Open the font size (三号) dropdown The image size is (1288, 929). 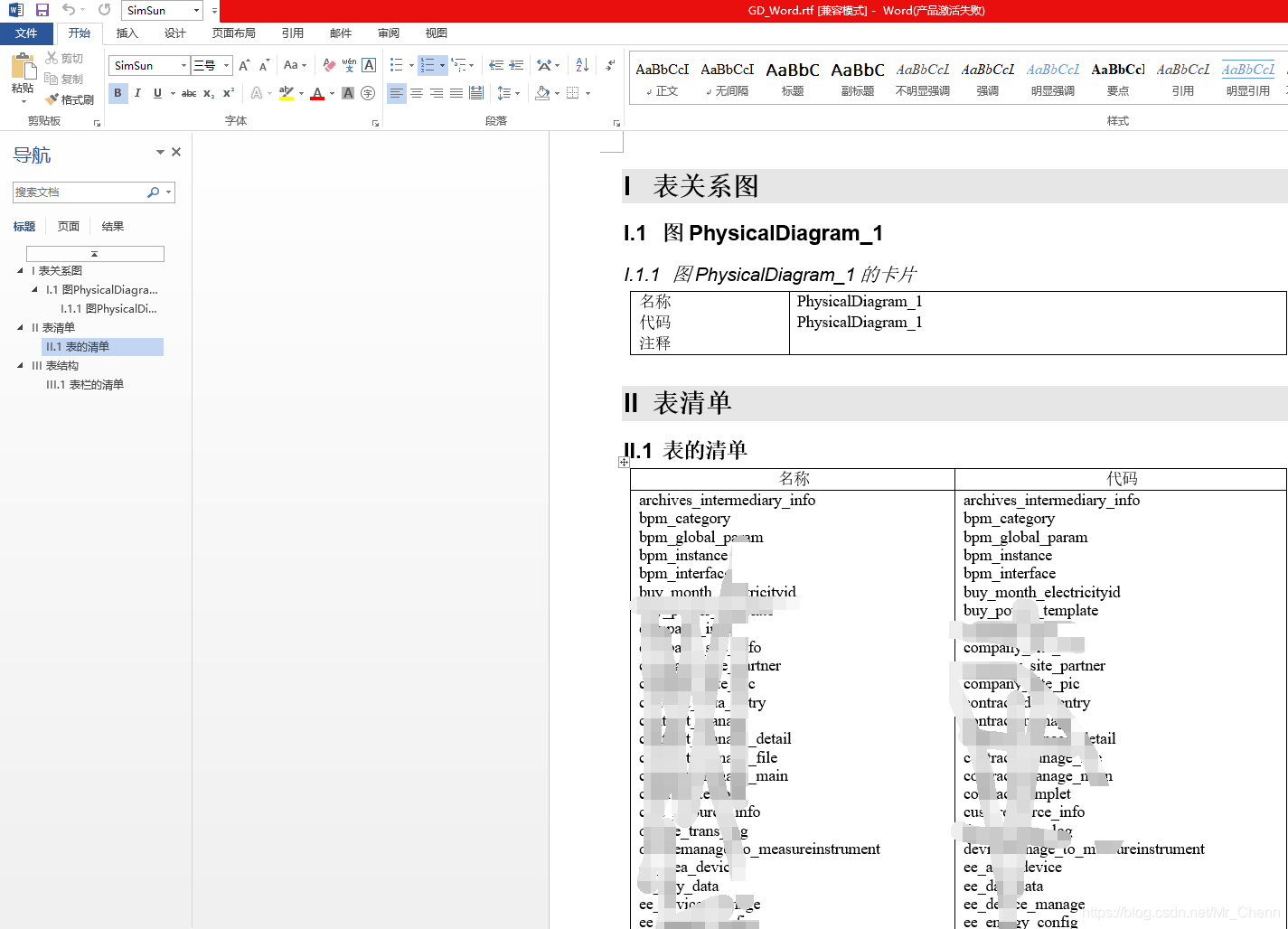(x=227, y=65)
